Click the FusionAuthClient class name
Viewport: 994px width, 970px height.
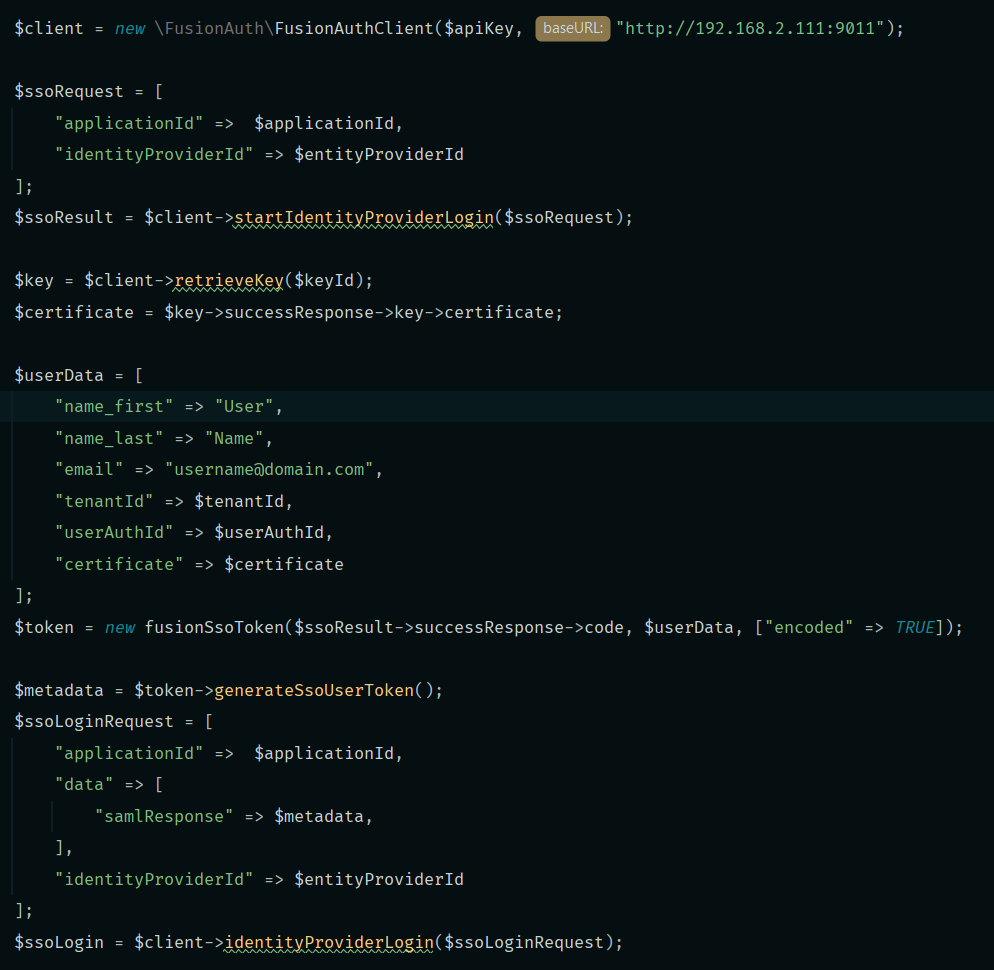[x=354, y=29]
